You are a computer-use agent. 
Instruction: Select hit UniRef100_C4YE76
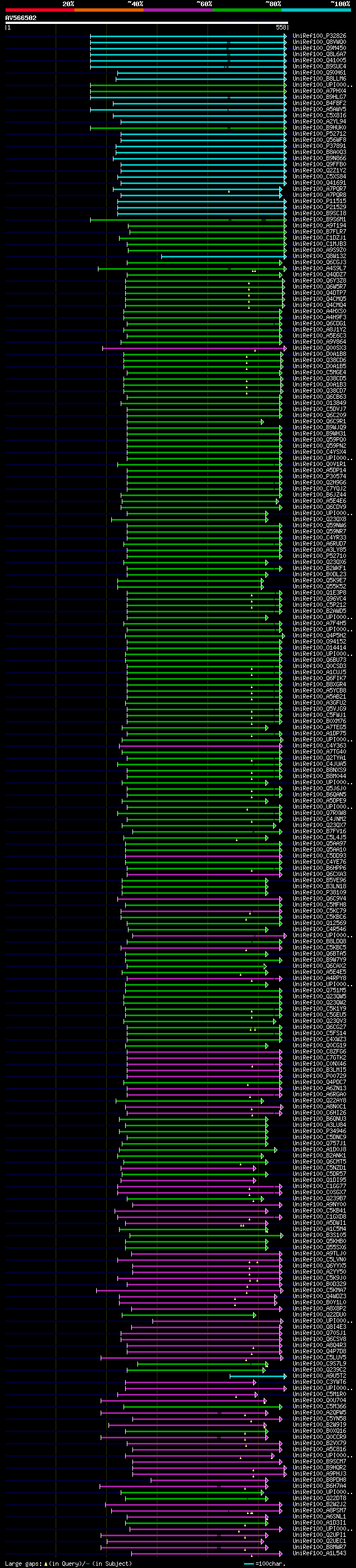tap(319, 862)
